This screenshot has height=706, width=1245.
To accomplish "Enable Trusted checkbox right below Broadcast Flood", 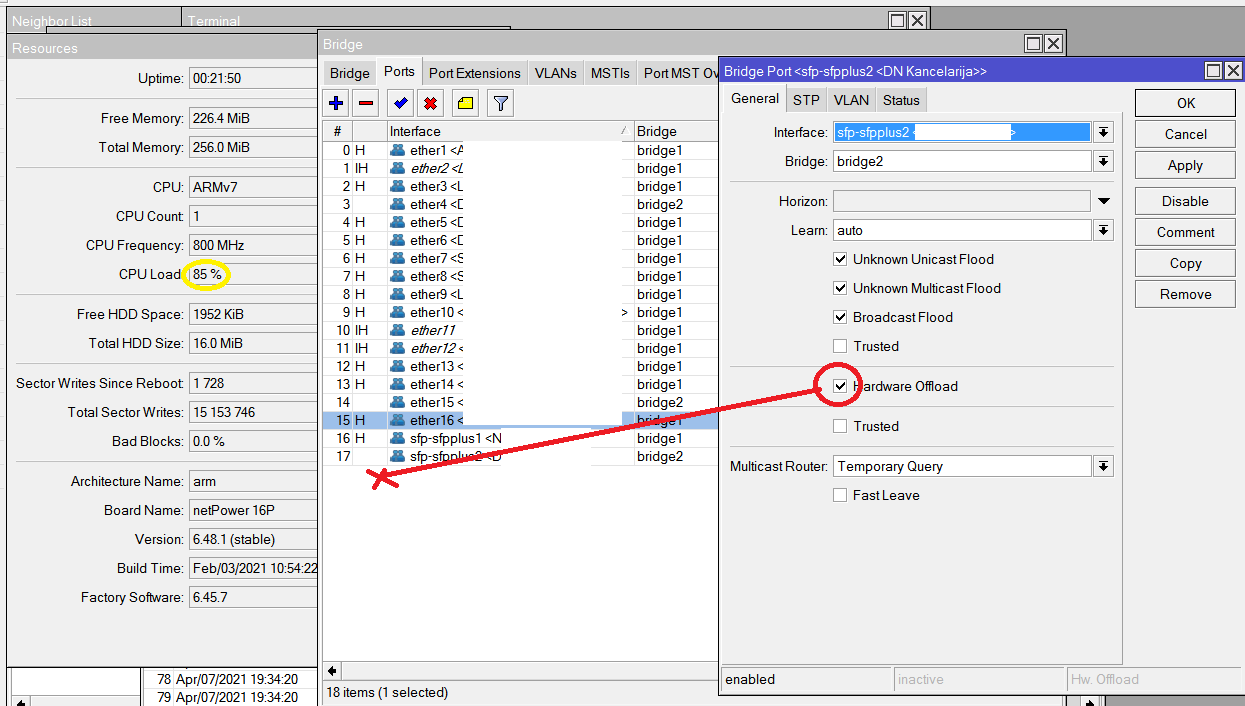I will [x=840, y=346].
